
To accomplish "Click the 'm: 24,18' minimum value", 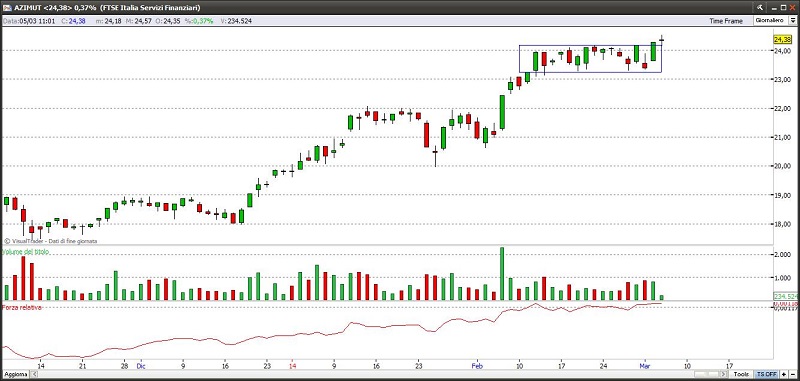I will point(108,21).
